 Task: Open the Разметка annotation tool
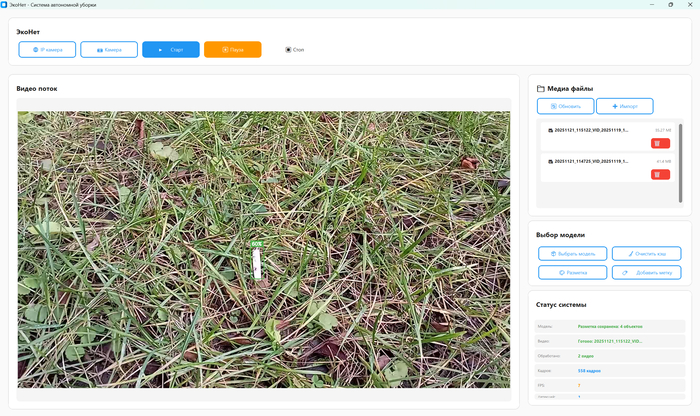click(573, 272)
